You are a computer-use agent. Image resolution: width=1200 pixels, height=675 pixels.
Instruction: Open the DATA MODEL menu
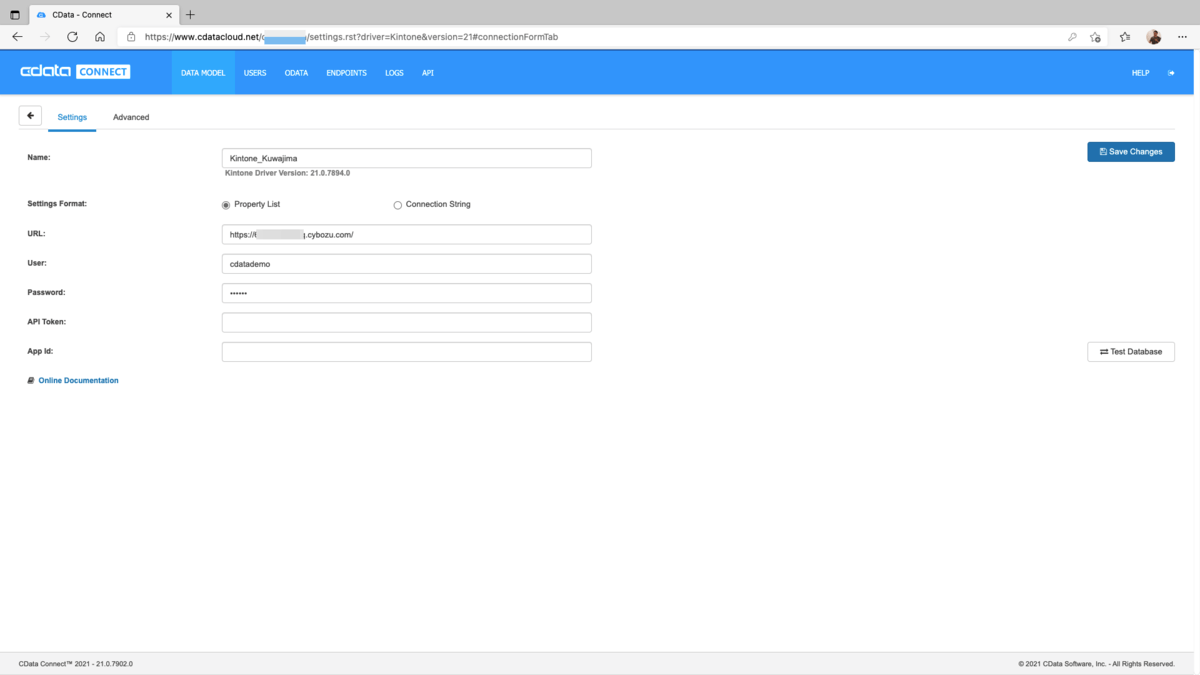[203, 73]
